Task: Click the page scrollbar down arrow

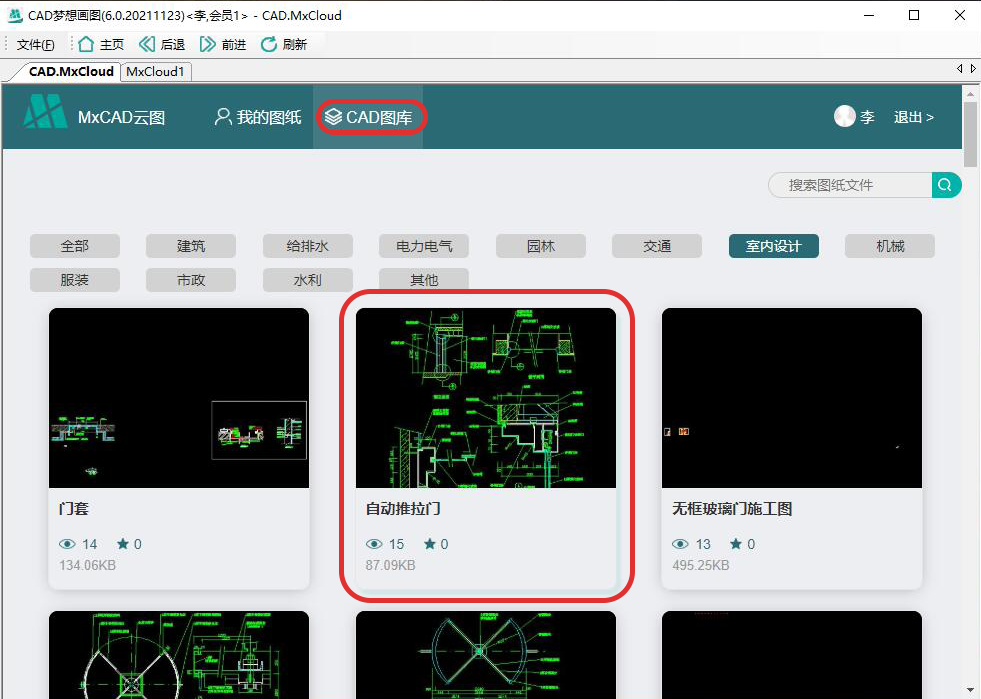Action: pyautogui.click(x=970, y=690)
